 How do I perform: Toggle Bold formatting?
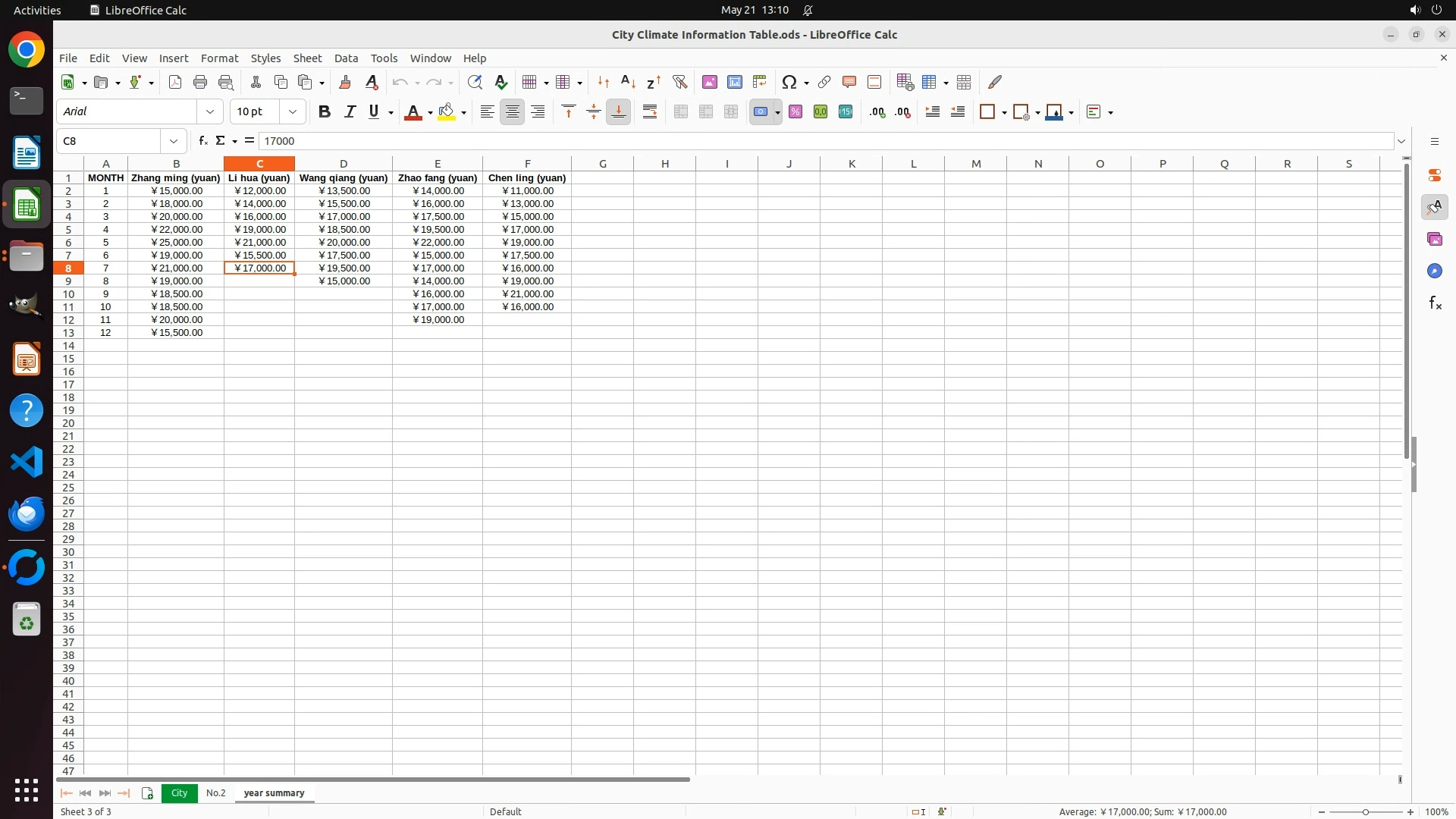click(x=325, y=111)
